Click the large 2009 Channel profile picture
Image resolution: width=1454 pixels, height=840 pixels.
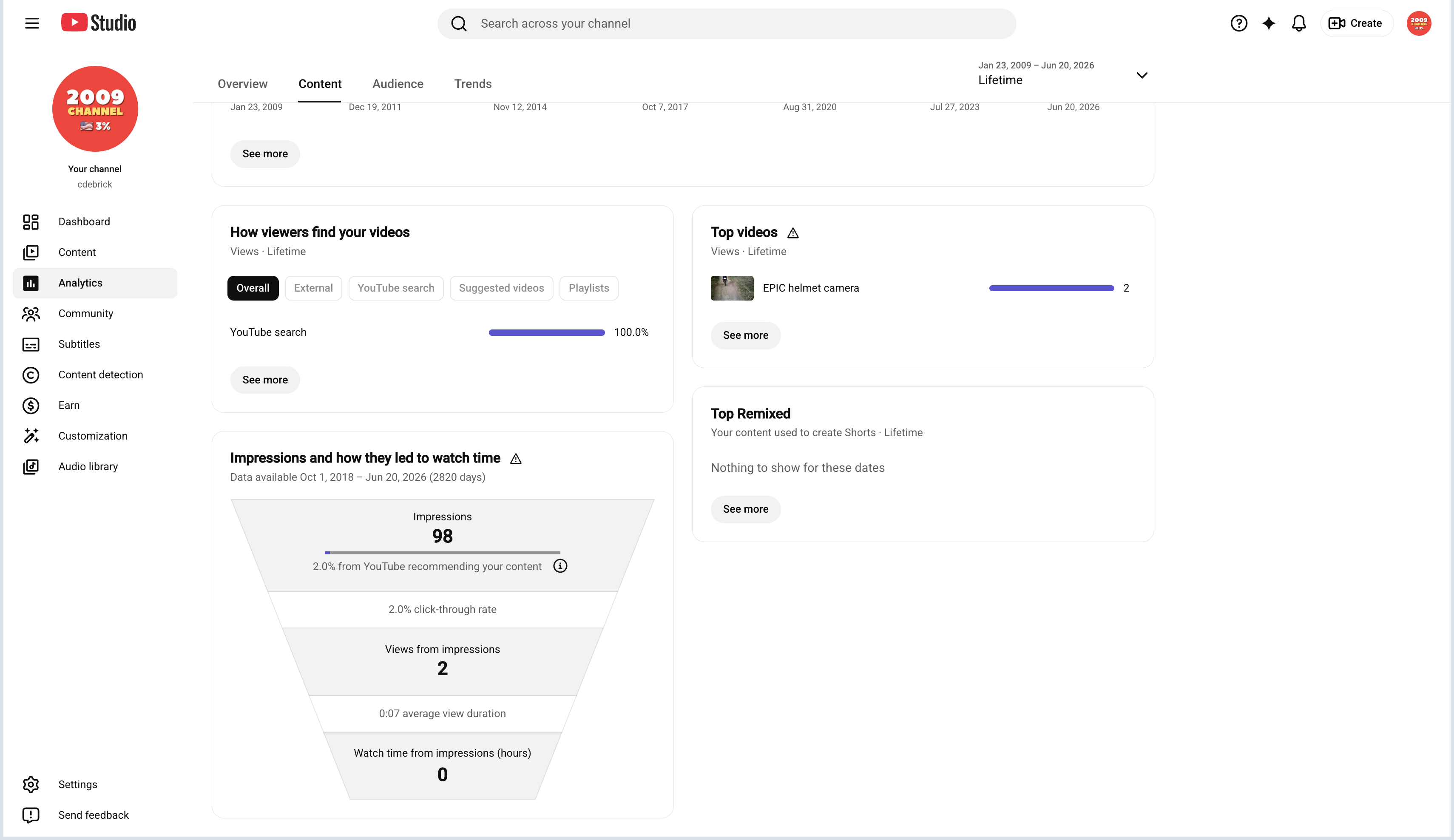pyautogui.click(x=95, y=108)
